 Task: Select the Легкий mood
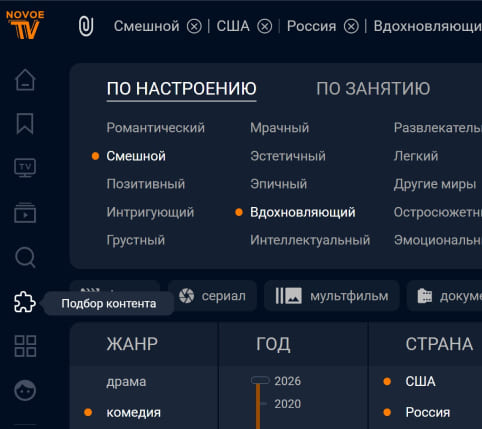pos(416,156)
